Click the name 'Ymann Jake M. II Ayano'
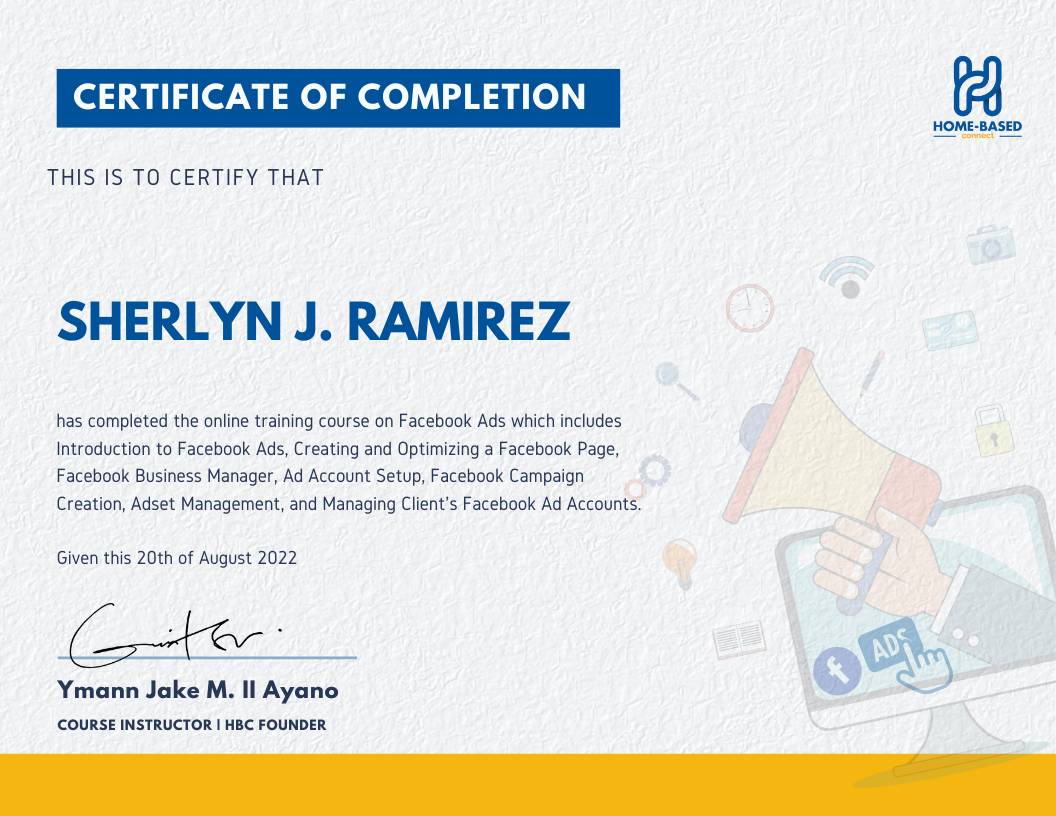 coord(198,690)
